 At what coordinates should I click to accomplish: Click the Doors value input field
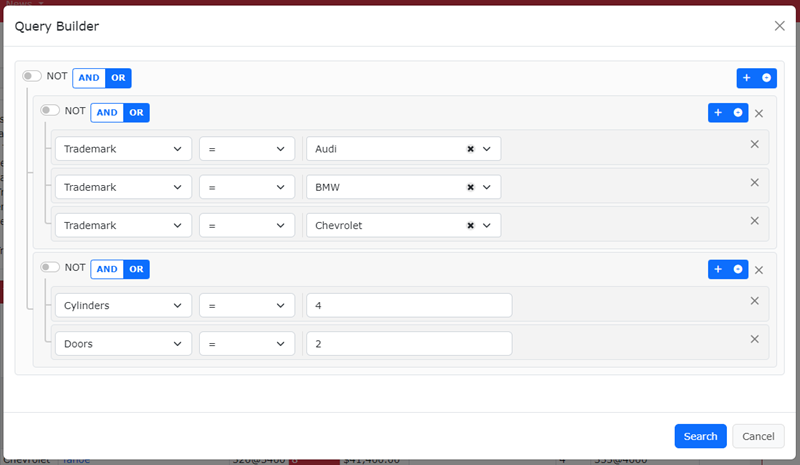tap(409, 344)
